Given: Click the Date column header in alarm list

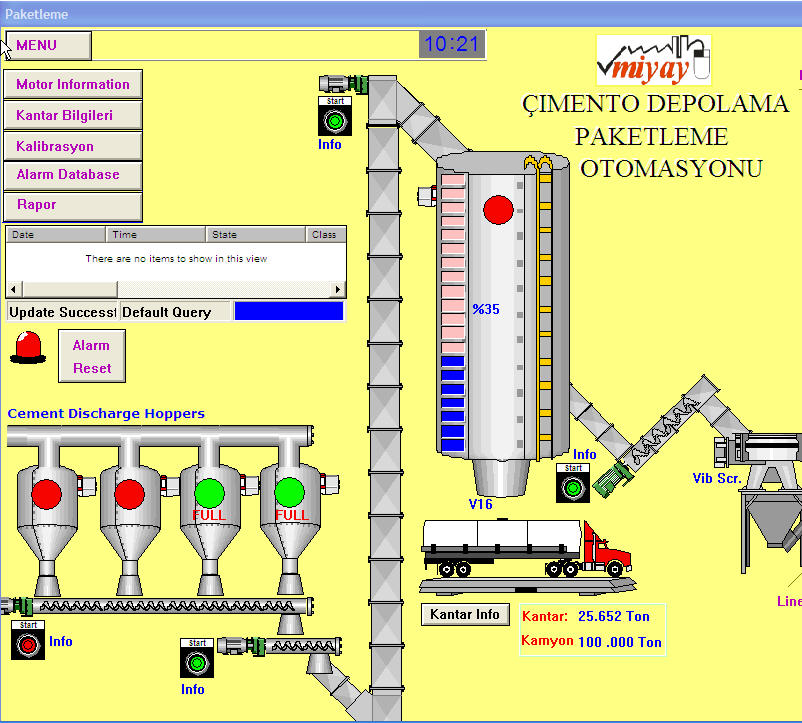Looking at the screenshot, I should pos(56,235).
